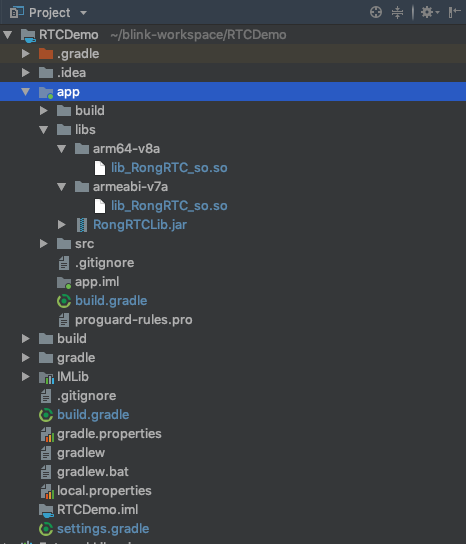Expand the .gradle folder
This screenshot has width=466, height=544.
click(25, 54)
